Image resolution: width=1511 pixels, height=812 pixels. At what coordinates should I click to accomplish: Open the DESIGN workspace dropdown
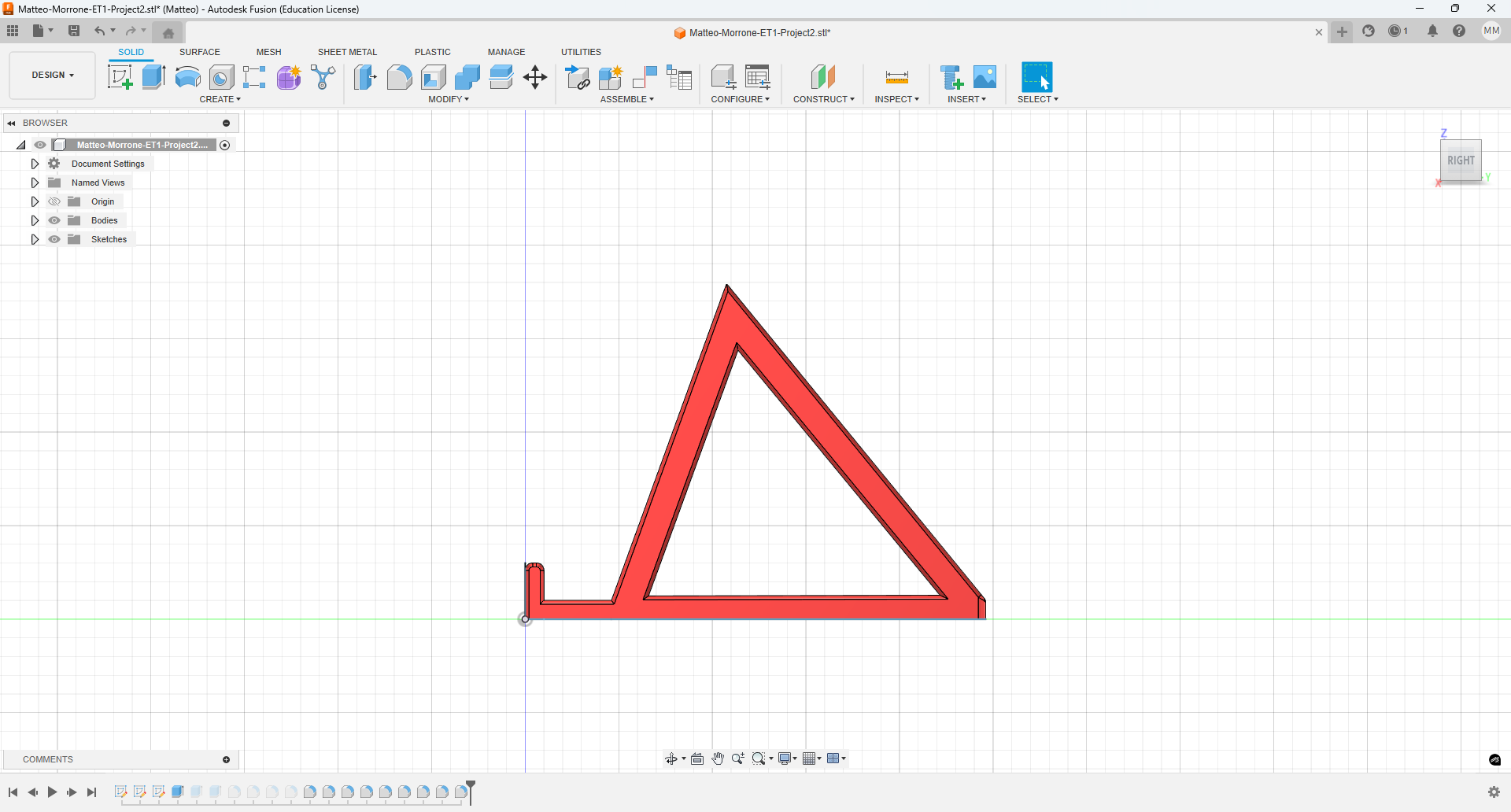(x=53, y=75)
